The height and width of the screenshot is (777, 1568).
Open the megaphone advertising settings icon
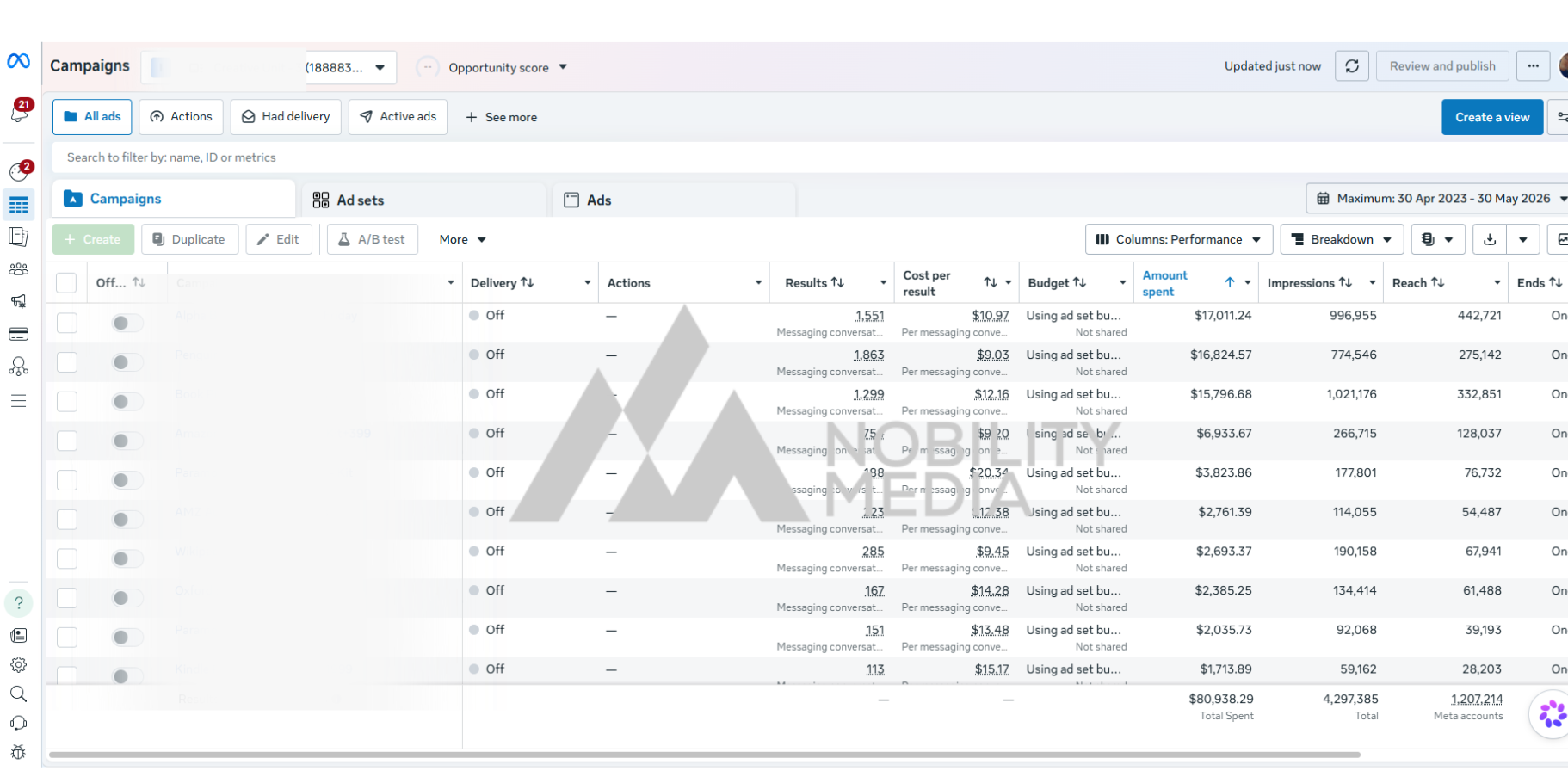pyautogui.click(x=18, y=301)
